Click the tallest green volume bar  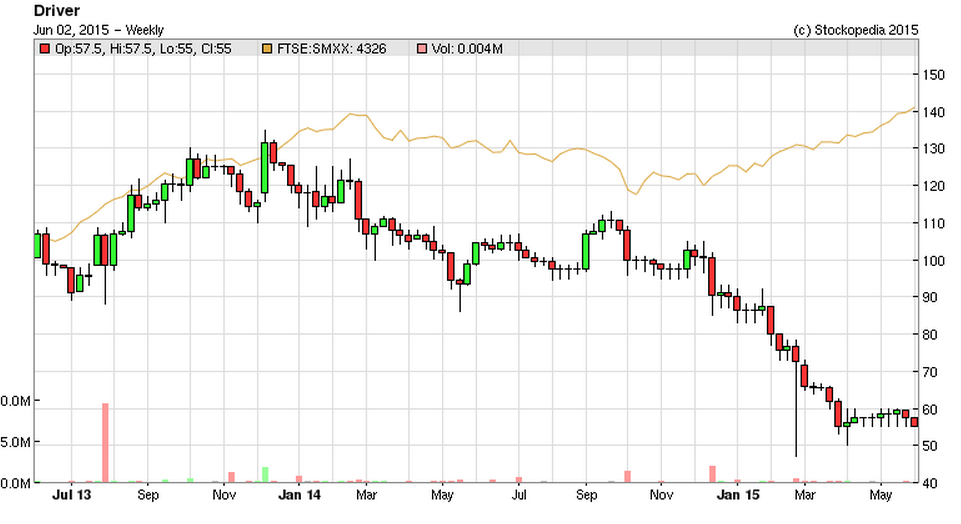tap(265, 475)
